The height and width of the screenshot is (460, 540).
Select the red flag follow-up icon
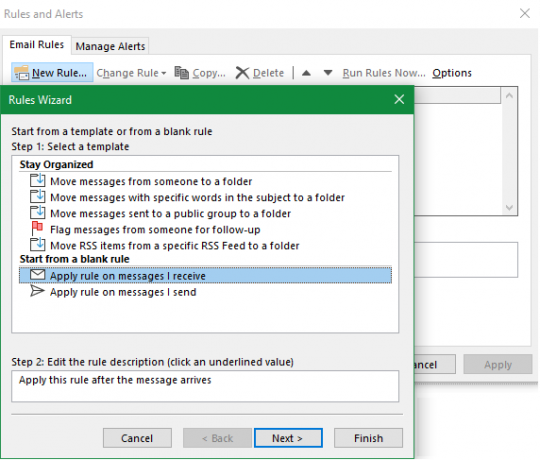(37, 229)
